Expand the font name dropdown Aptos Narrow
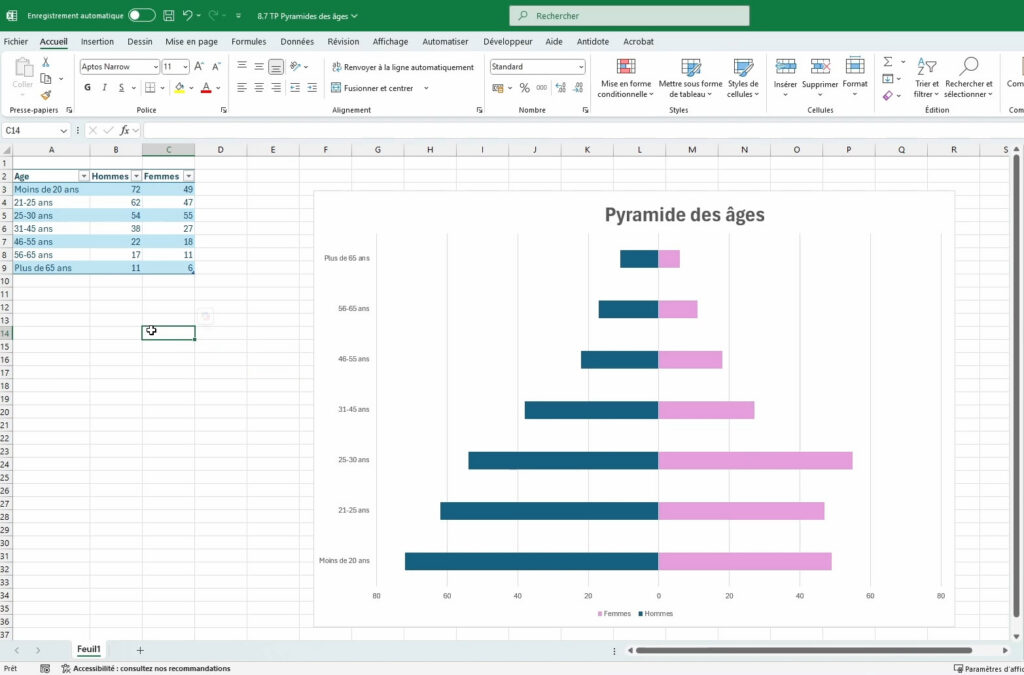The width and height of the screenshot is (1024, 675). (155, 67)
